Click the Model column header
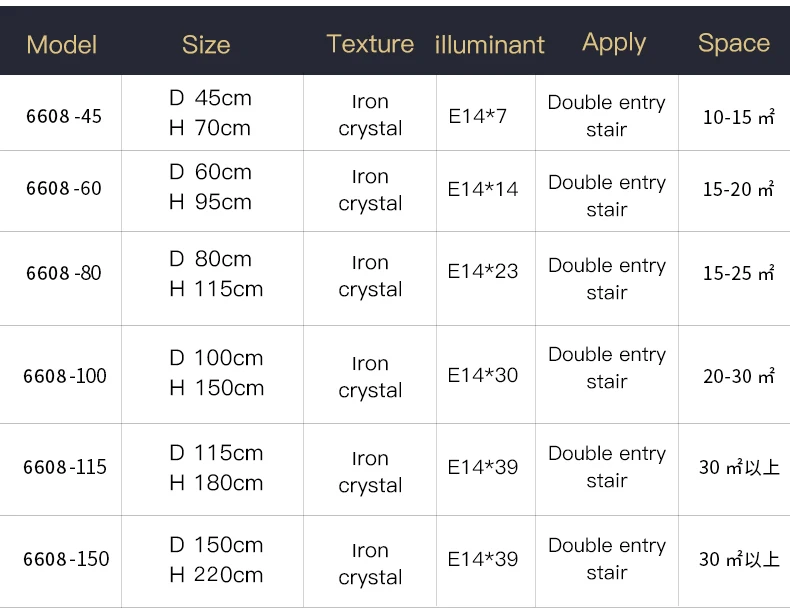The width and height of the screenshot is (790, 613). (x=61, y=45)
